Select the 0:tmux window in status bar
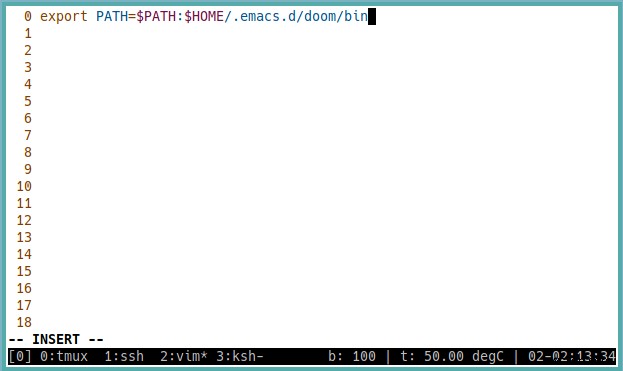This screenshot has width=623, height=371. [64, 356]
